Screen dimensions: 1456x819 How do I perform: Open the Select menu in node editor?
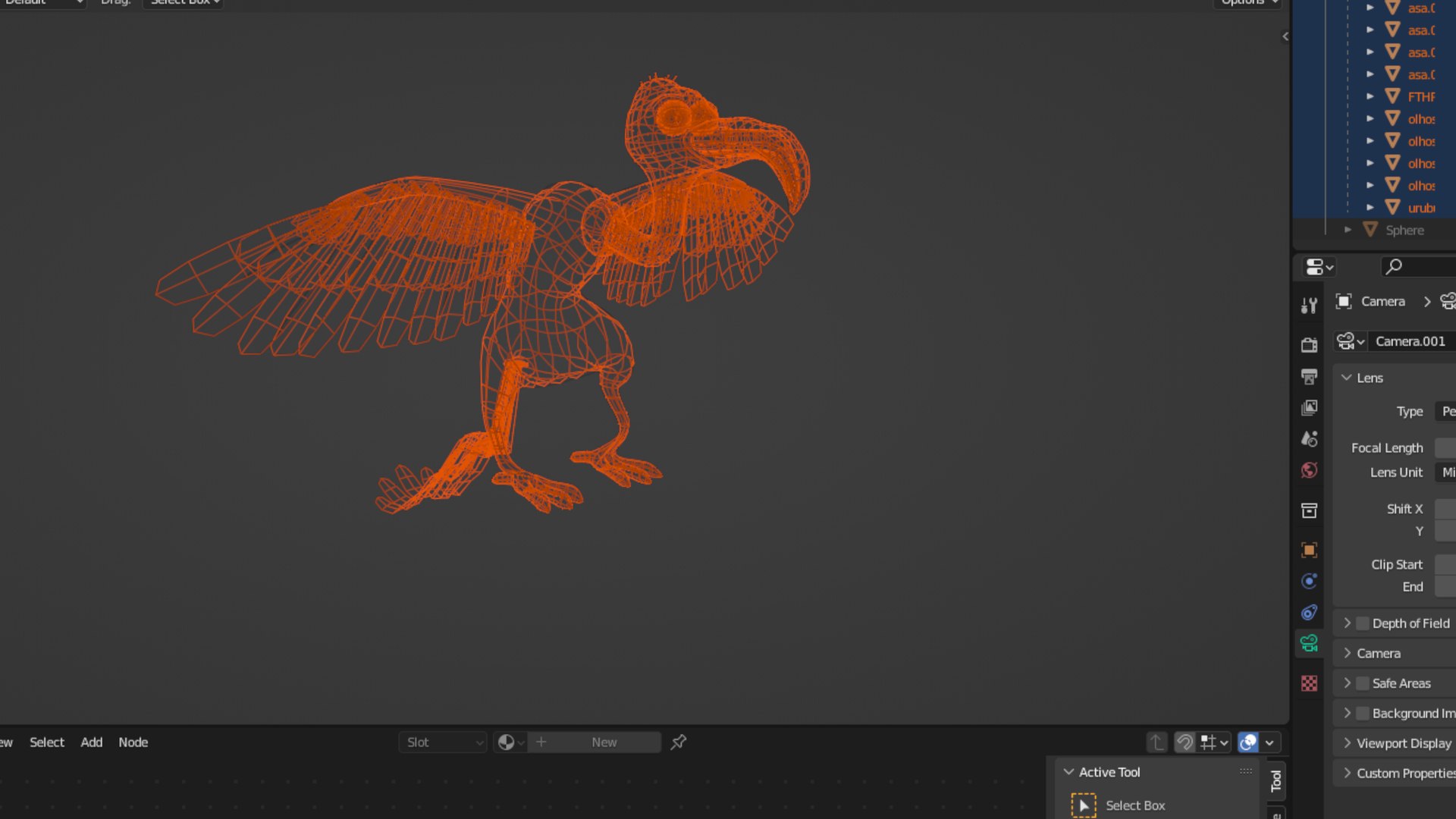(47, 742)
